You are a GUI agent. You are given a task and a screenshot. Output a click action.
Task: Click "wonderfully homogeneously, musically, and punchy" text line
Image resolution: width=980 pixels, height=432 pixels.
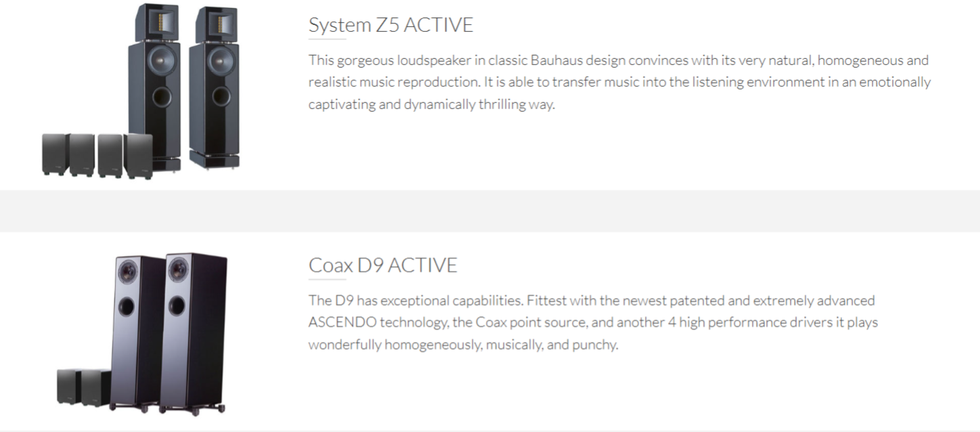coord(463,344)
